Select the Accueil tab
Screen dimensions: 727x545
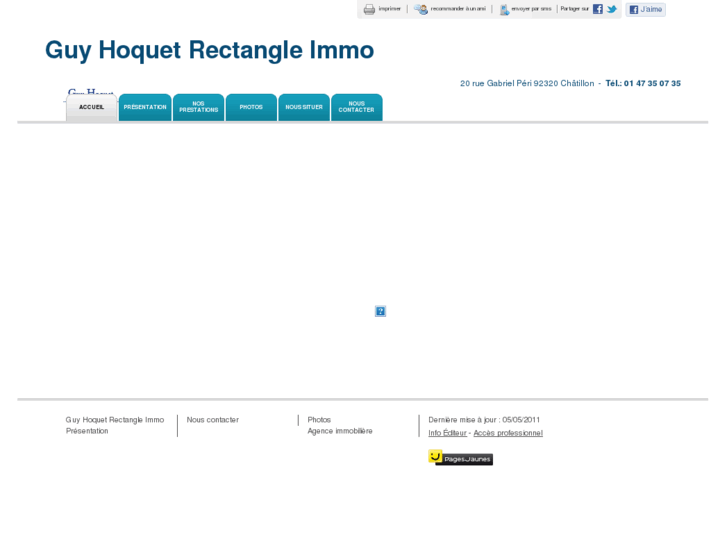click(x=91, y=108)
